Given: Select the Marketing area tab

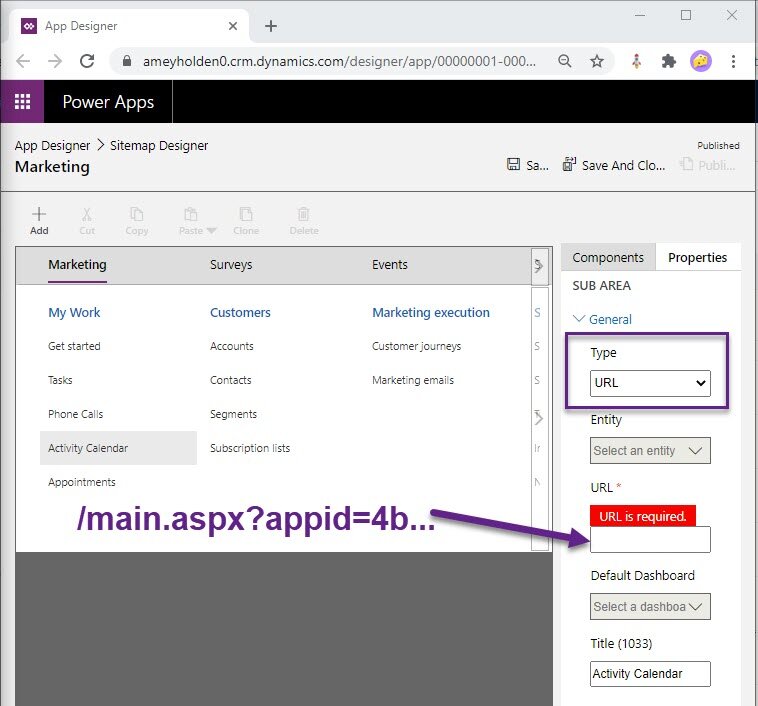Looking at the screenshot, I should tap(77, 265).
